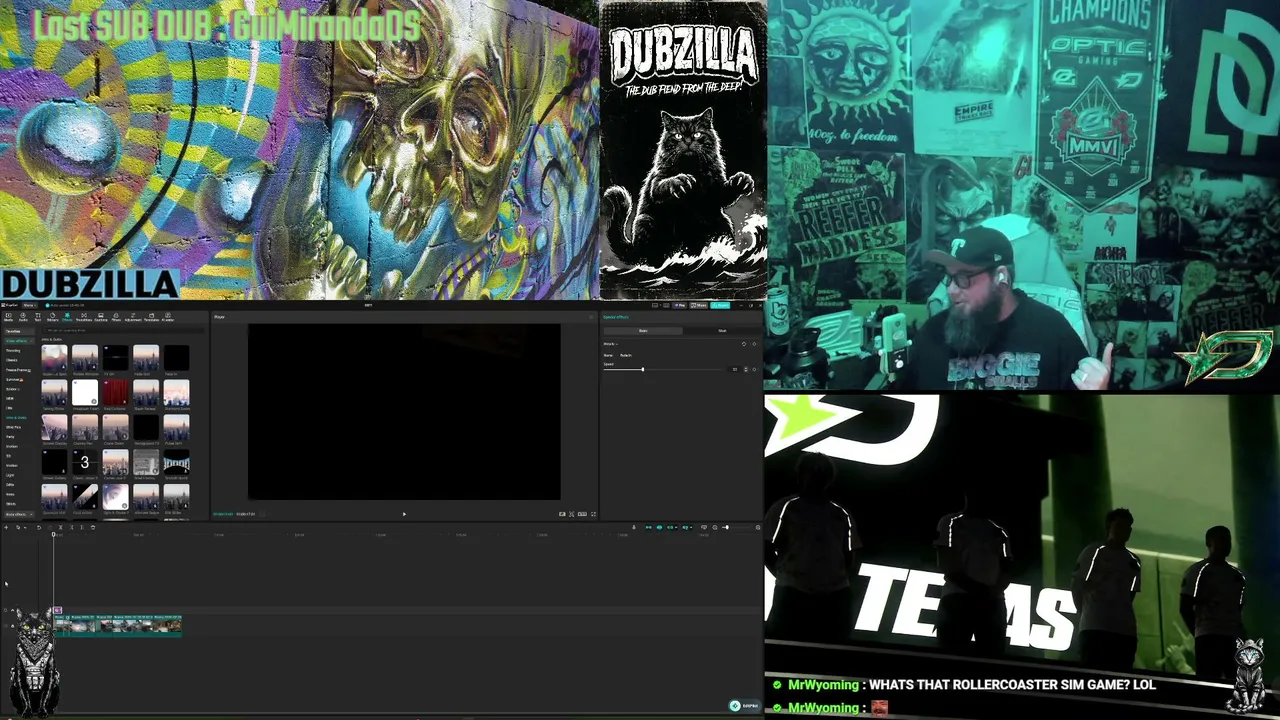Open the Filters tab icon in CapCut
Screen dimensions: 1280x720
pyautogui.click(x=116, y=317)
